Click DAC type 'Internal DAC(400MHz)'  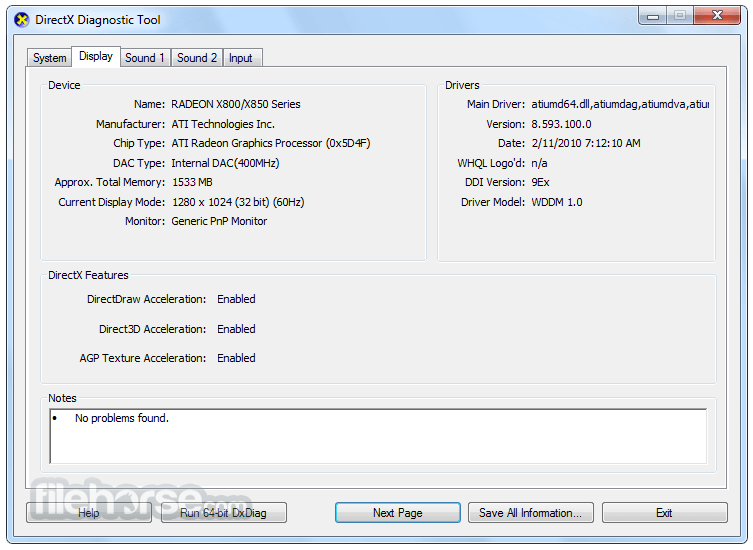[225, 163]
